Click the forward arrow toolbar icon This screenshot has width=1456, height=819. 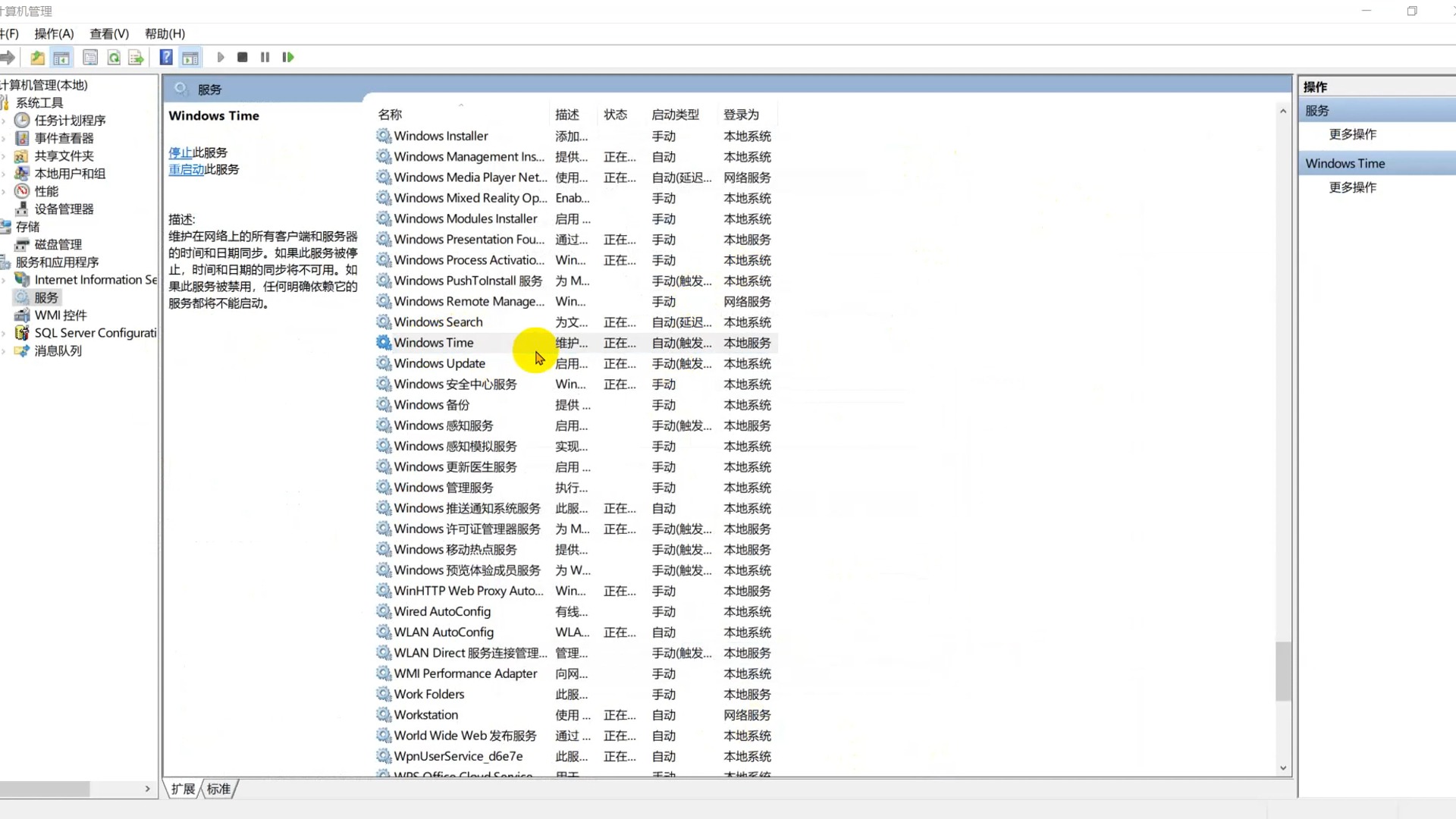click(8, 58)
